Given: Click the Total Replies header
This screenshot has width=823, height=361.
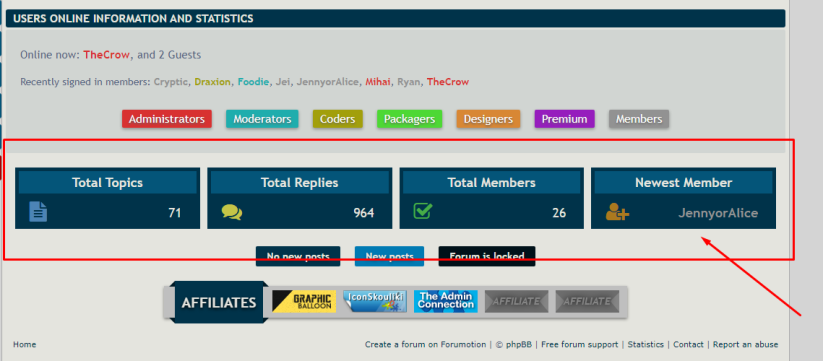Looking at the screenshot, I should [300, 183].
